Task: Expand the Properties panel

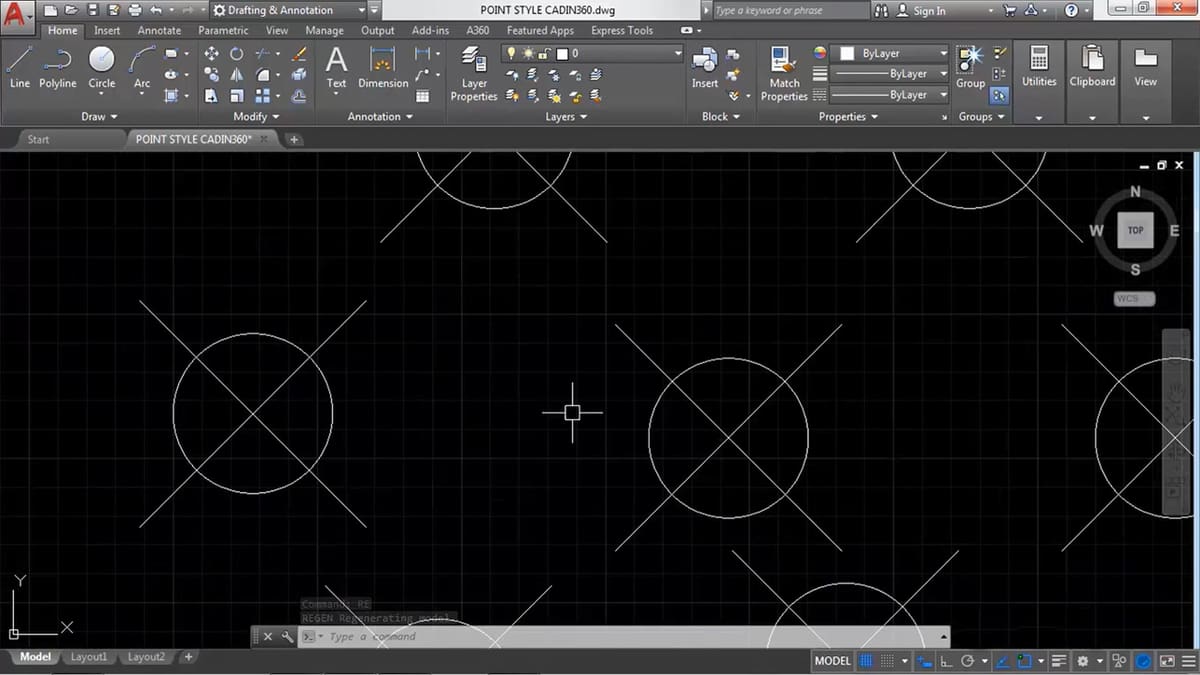Action: tap(848, 117)
